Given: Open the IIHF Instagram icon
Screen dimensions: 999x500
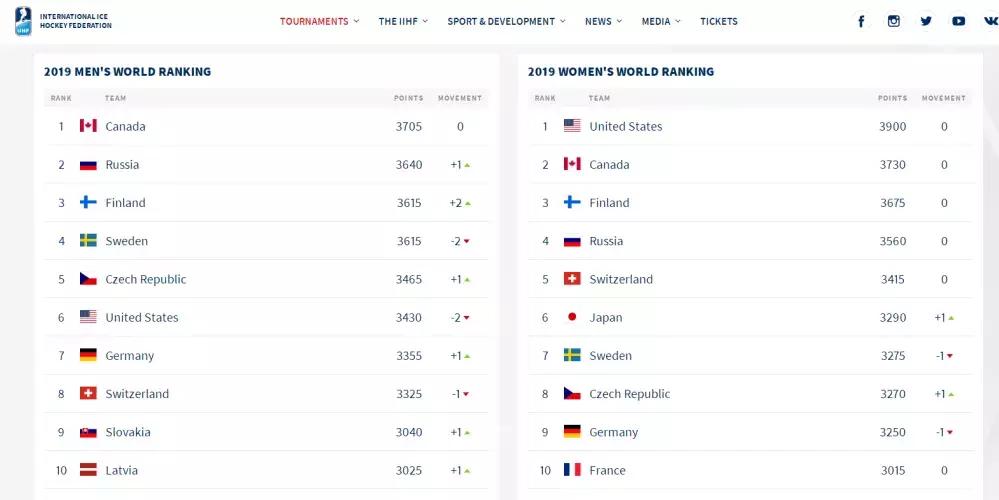Looking at the screenshot, I should pyautogui.click(x=894, y=21).
